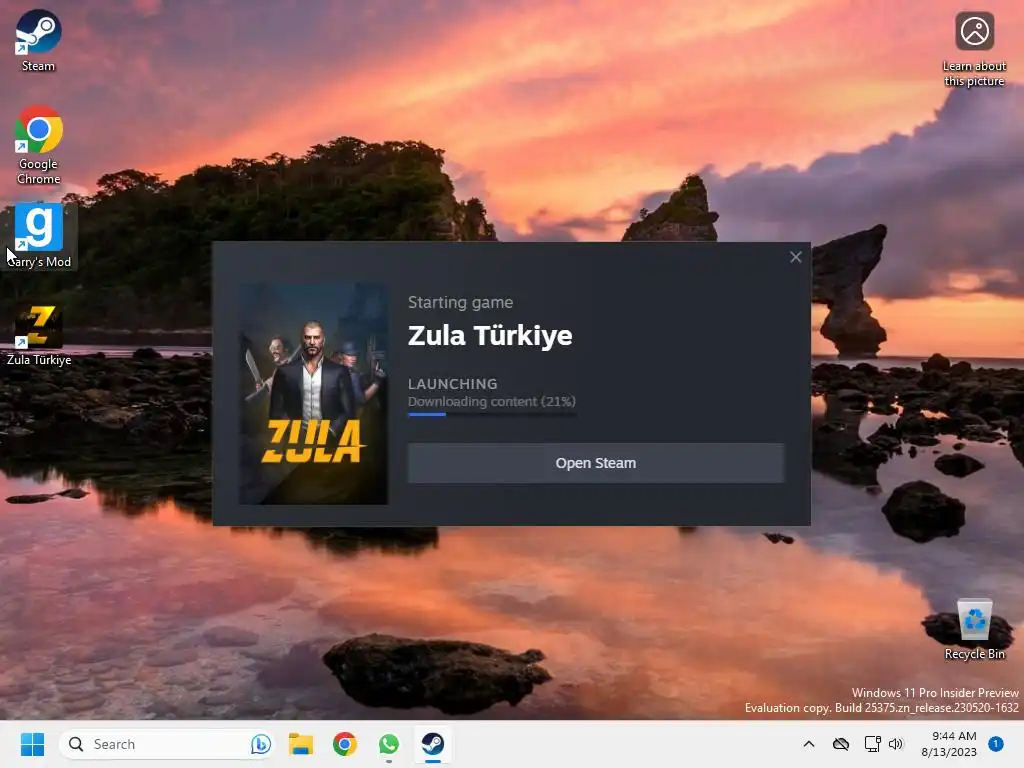Open the clock showing 9:44 AM
Viewport: 1024px width, 768px height.
point(949,744)
